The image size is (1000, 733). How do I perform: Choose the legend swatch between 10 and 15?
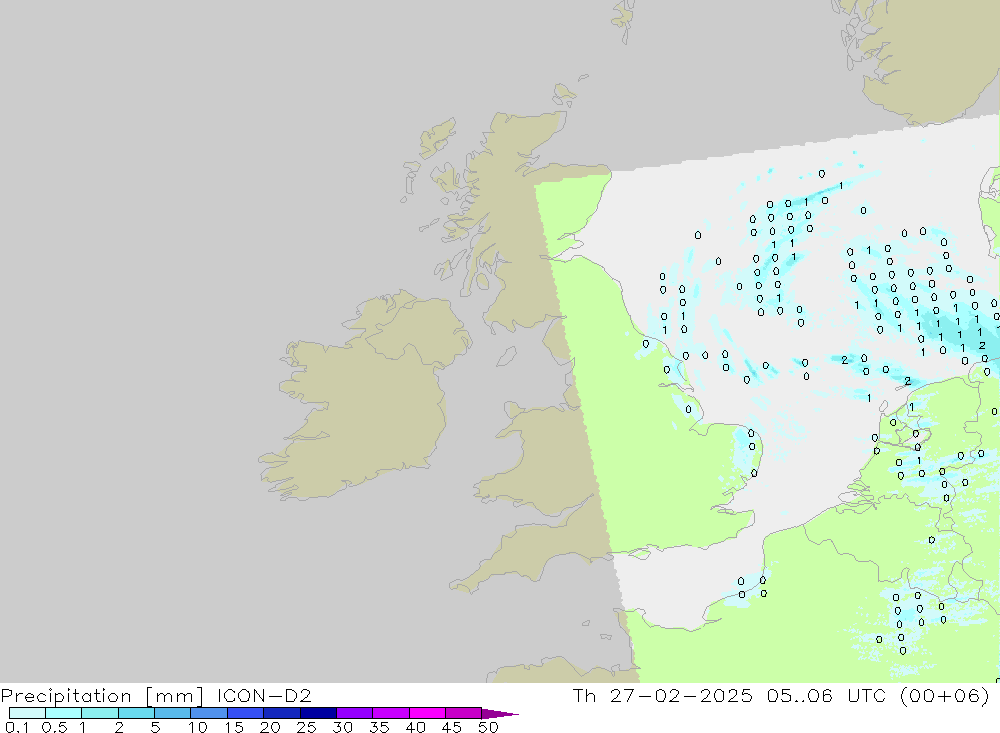(x=209, y=713)
